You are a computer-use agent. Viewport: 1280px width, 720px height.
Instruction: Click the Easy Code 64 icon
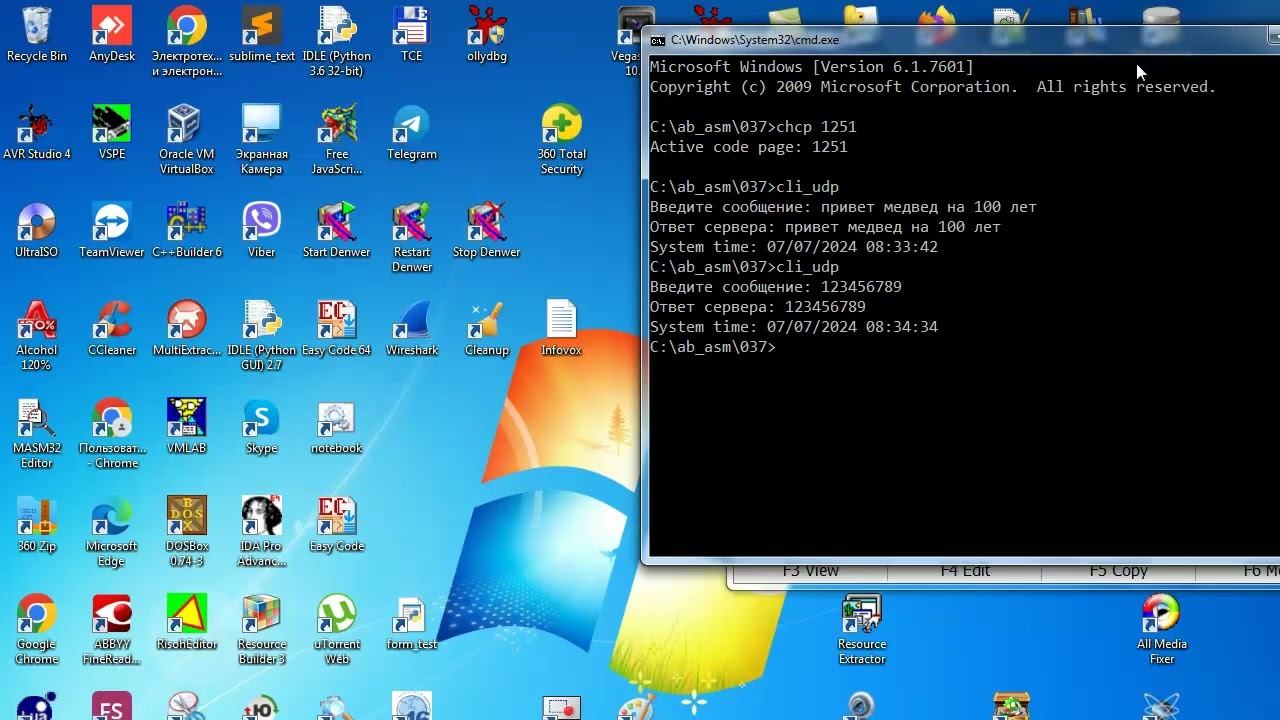click(337, 329)
